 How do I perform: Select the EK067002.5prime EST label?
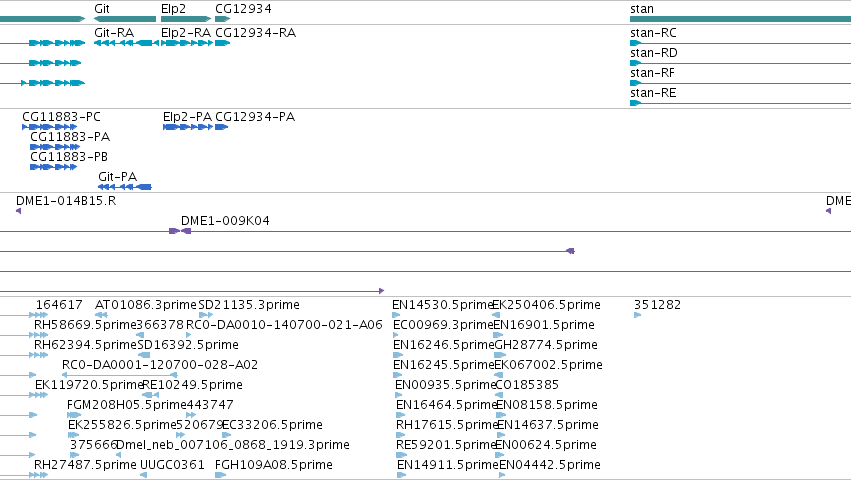click(x=549, y=365)
